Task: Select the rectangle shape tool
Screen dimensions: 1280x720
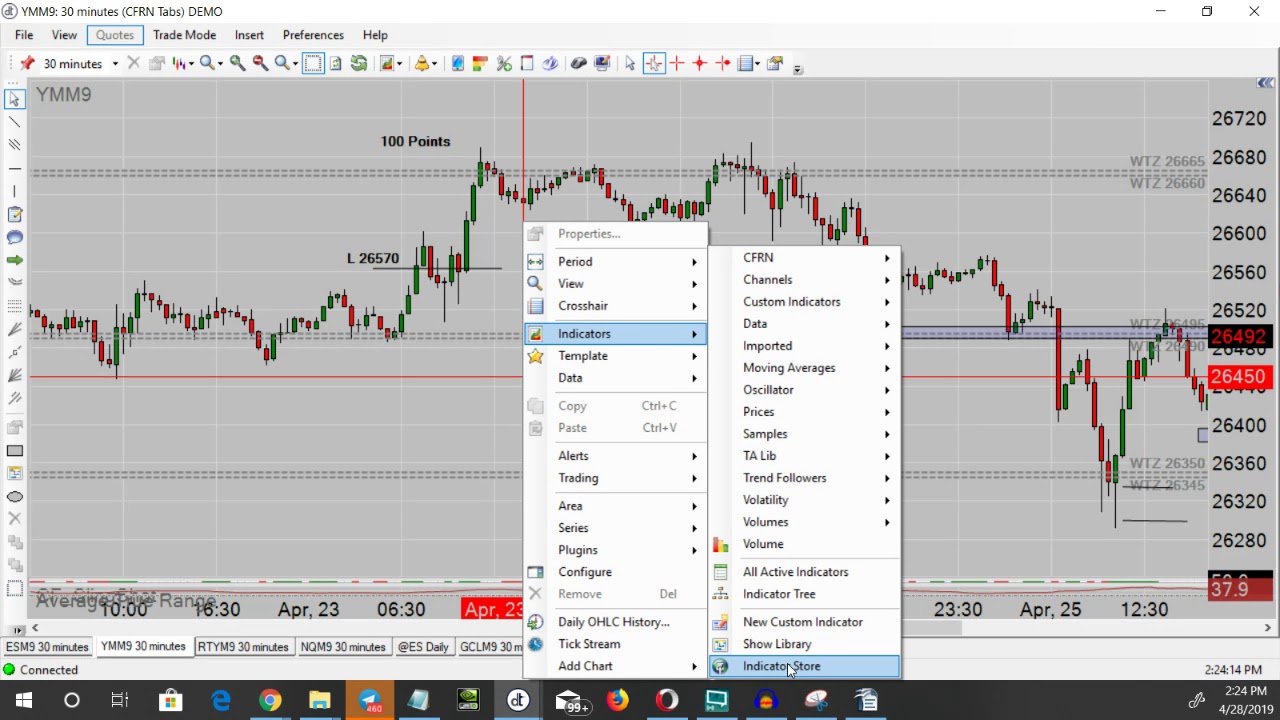Action: [x=14, y=451]
